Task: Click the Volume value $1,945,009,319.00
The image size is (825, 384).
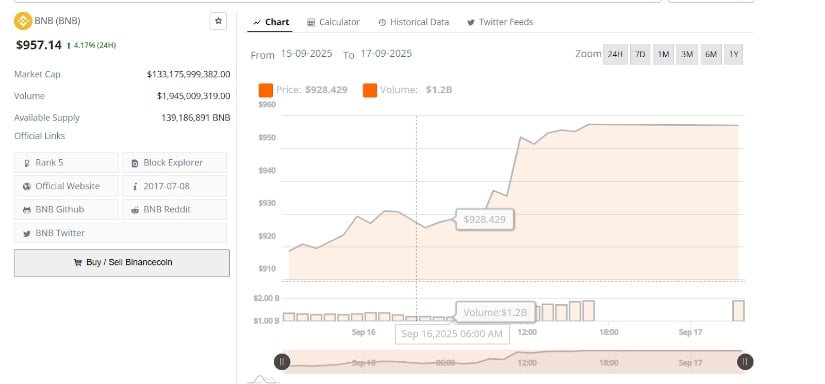Action: point(193,96)
